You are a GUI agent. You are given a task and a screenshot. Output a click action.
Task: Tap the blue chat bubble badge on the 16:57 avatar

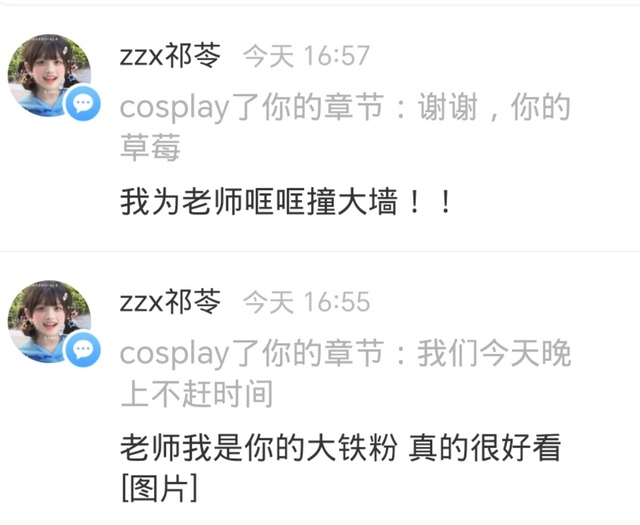point(83,103)
